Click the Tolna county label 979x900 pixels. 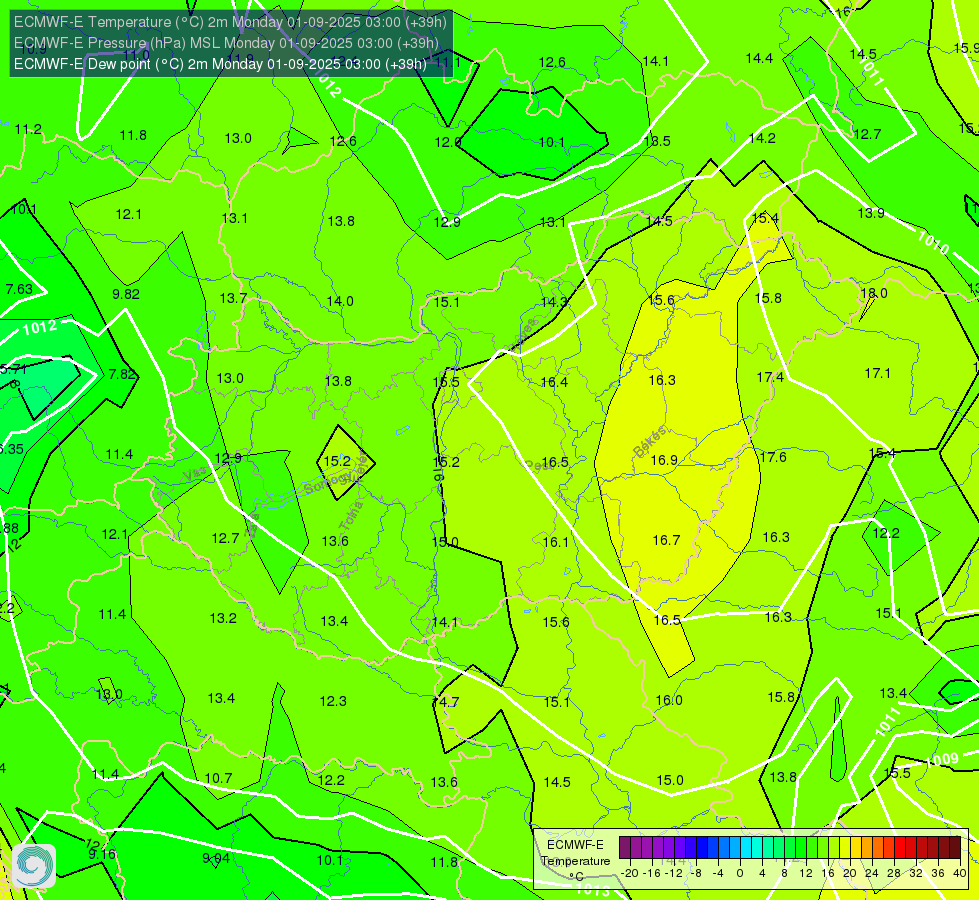(351, 515)
